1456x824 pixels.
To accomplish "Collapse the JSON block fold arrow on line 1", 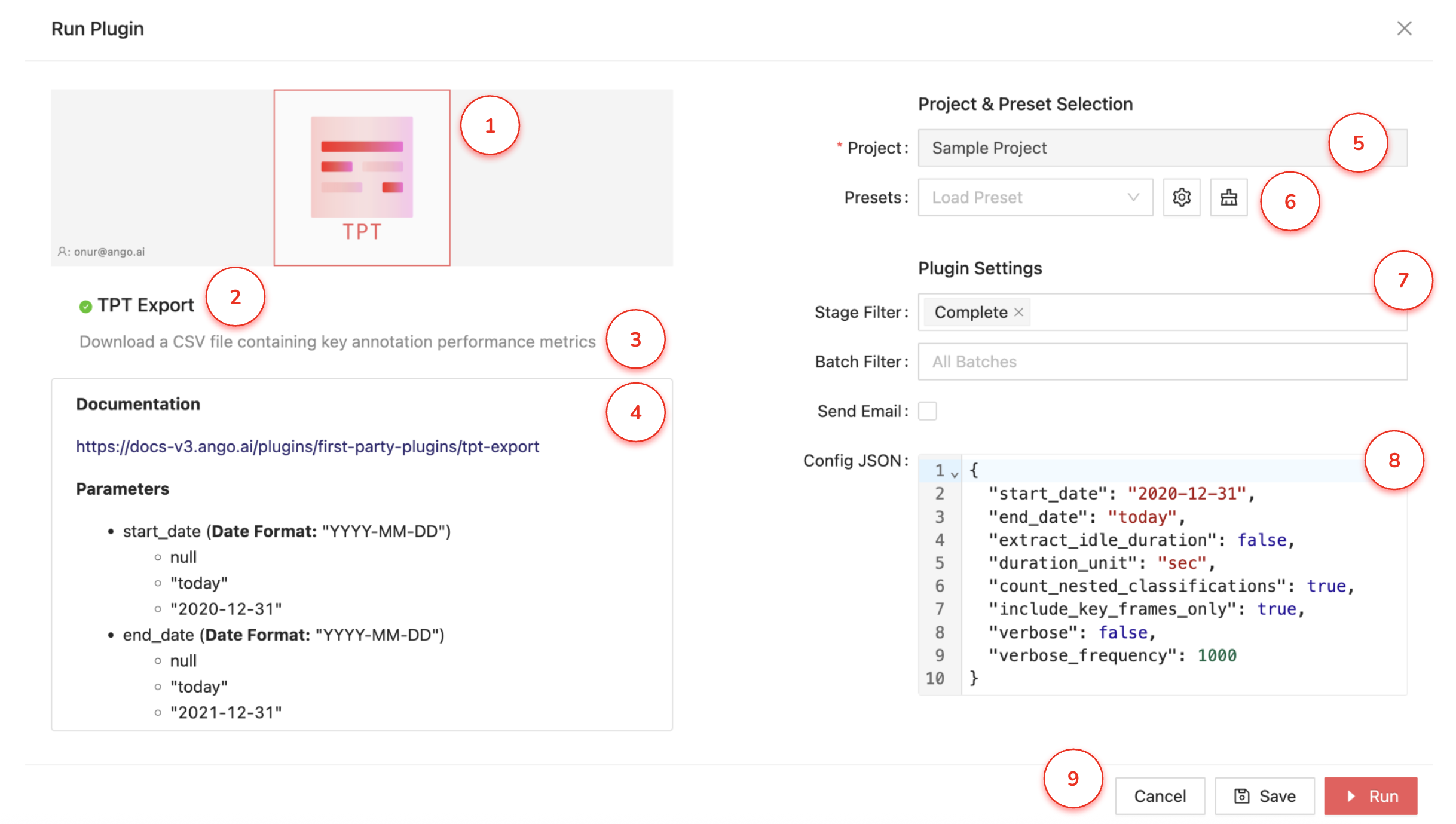I will (x=955, y=474).
